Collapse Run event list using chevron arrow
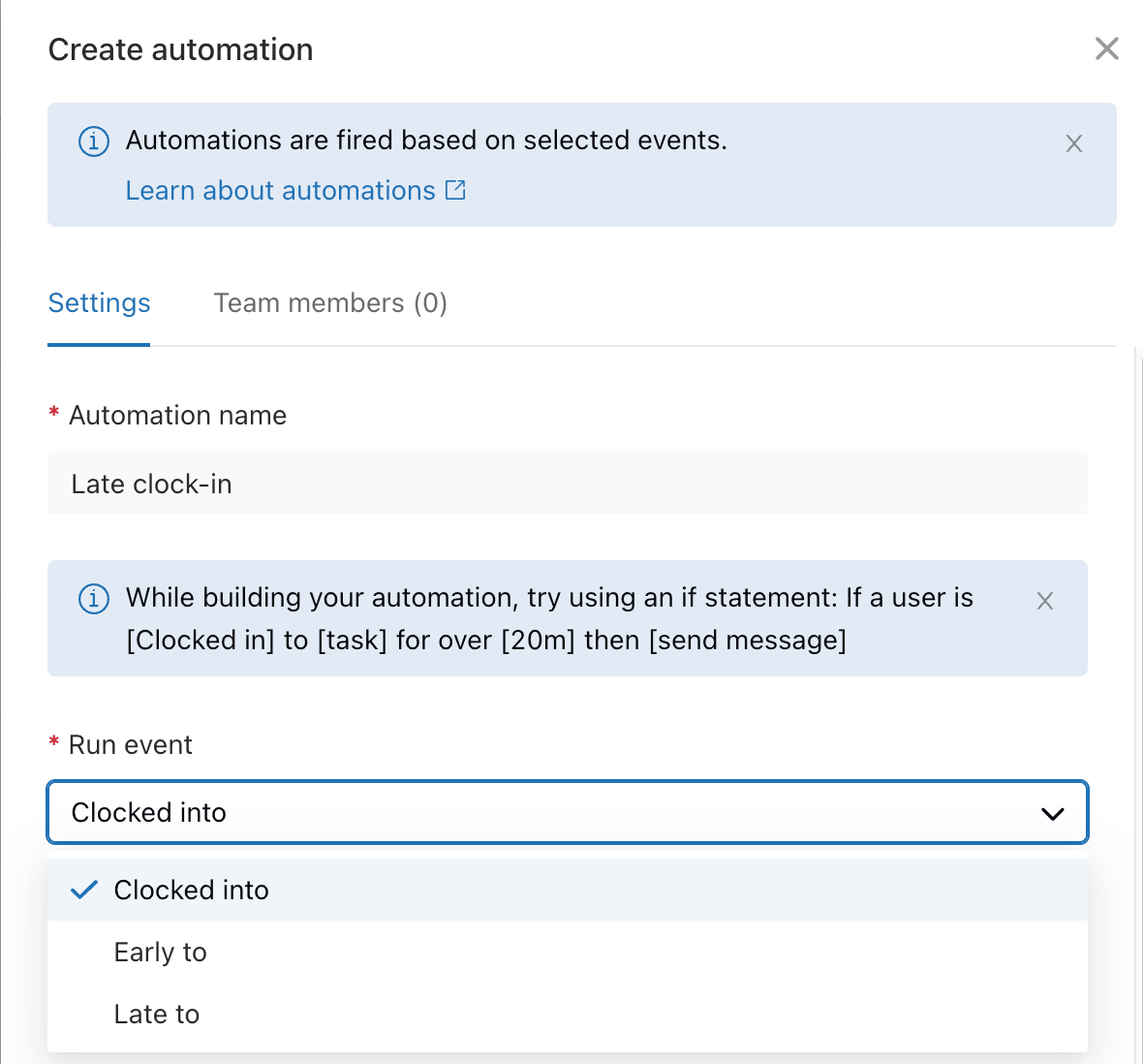Viewport: 1143px width, 1064px height. coord(1052,813)
